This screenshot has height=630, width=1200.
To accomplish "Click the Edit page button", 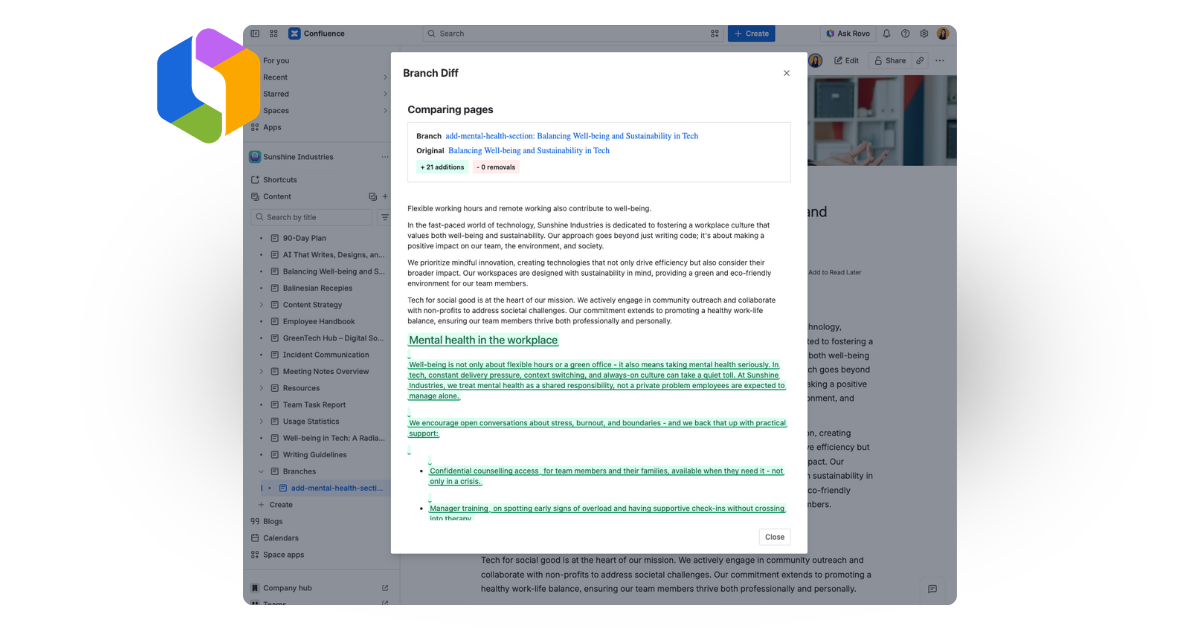I will tap(846, 60).
